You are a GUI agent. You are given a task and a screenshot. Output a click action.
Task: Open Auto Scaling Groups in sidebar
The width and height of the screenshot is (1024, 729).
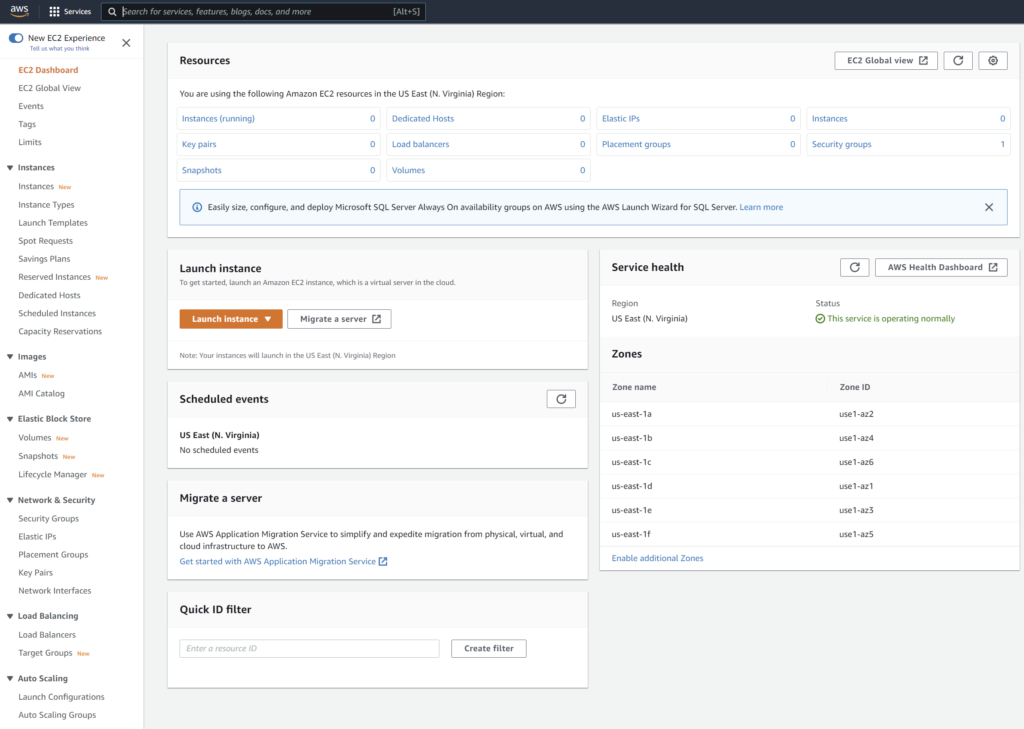click(x=57, y=715)
